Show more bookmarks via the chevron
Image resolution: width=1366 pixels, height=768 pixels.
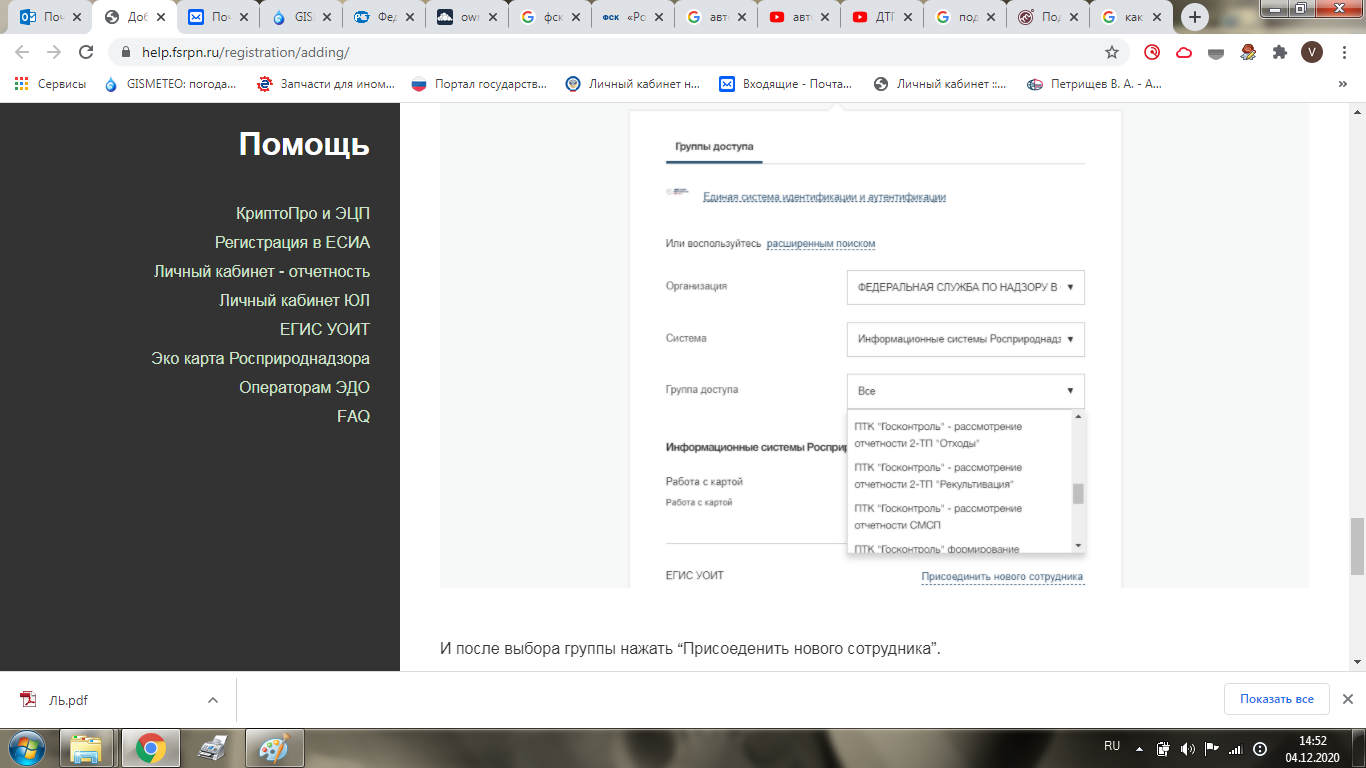[1342, 85]
